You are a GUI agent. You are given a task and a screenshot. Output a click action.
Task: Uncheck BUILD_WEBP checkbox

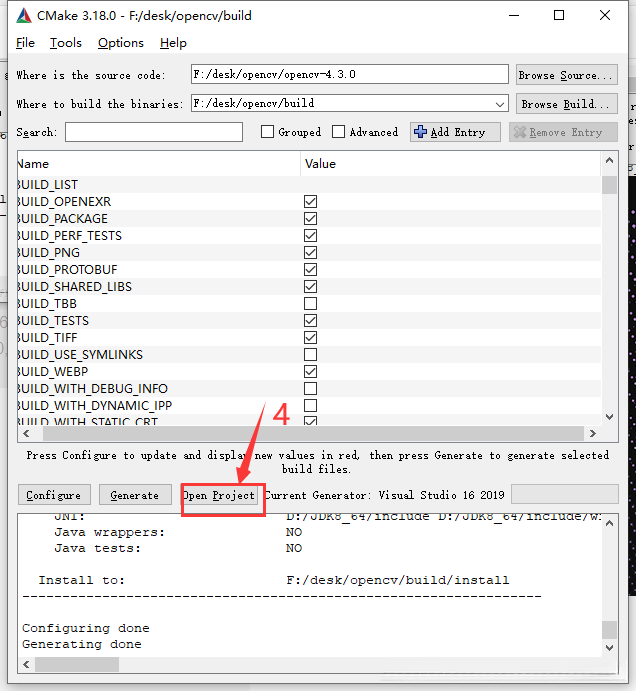pos(310,372)
